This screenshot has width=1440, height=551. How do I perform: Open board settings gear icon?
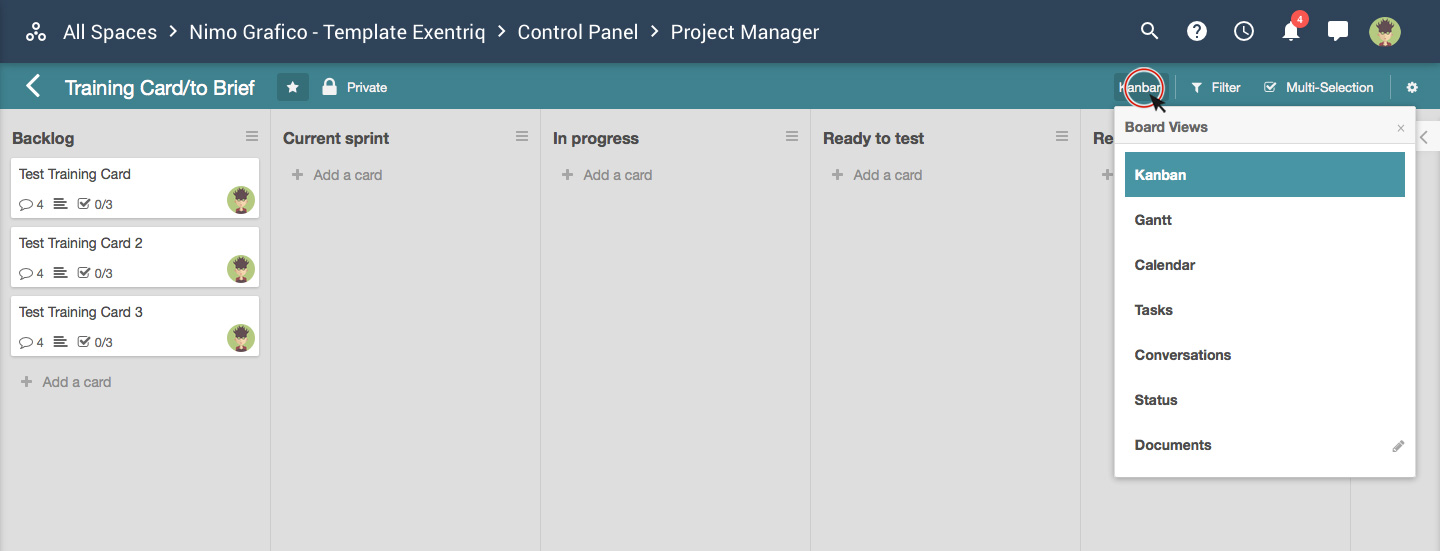[1412, 88]
